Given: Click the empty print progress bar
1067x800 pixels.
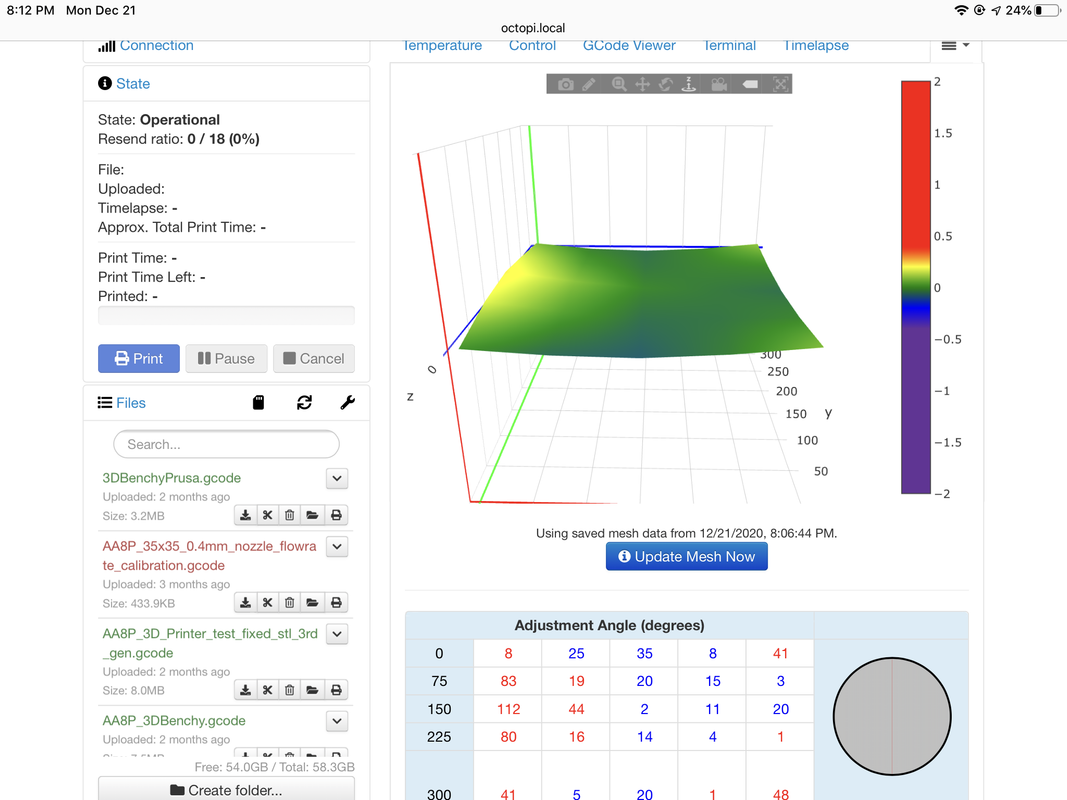Looking at the screenshot, I should coord(226,316).
